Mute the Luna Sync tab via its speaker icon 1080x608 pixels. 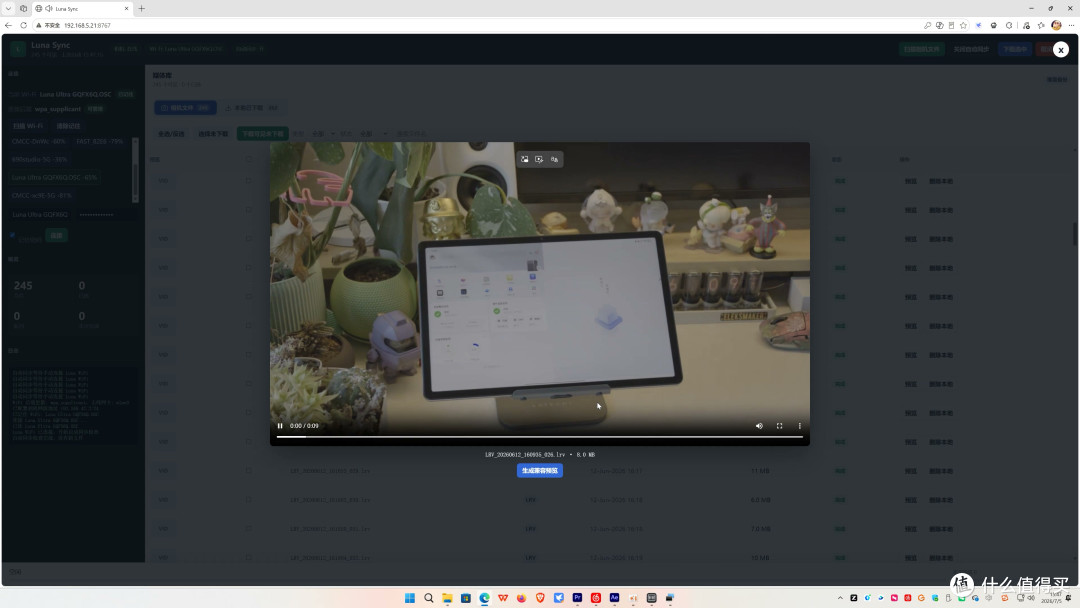49,9
